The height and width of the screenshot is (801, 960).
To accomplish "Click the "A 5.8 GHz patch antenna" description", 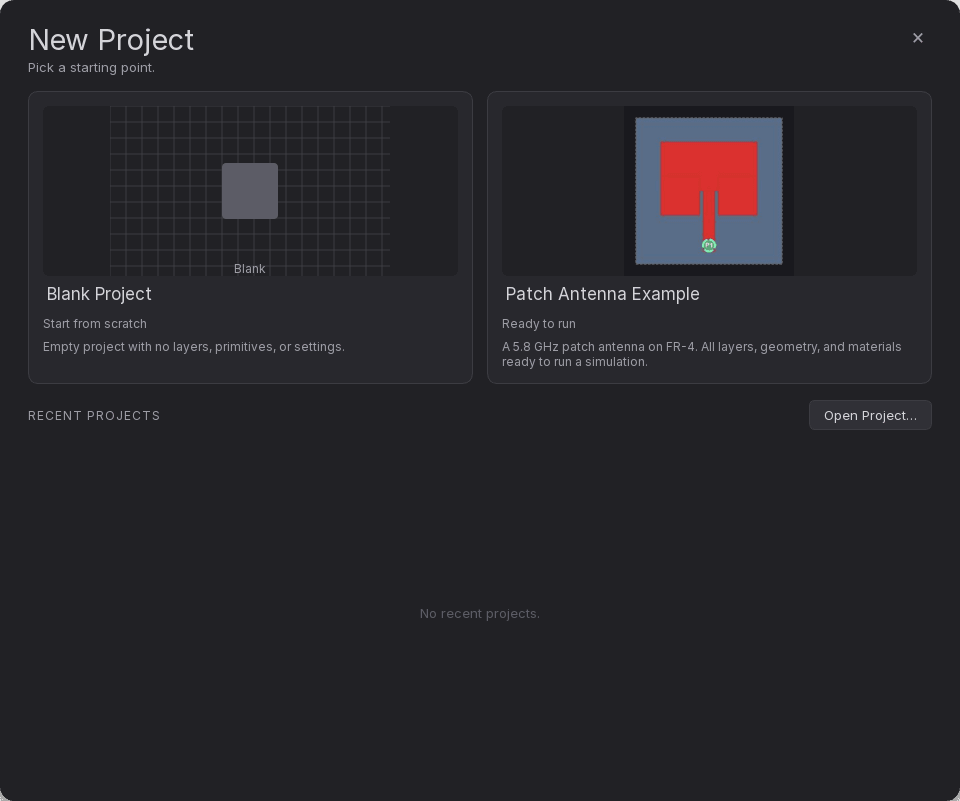I will point(702,354).
